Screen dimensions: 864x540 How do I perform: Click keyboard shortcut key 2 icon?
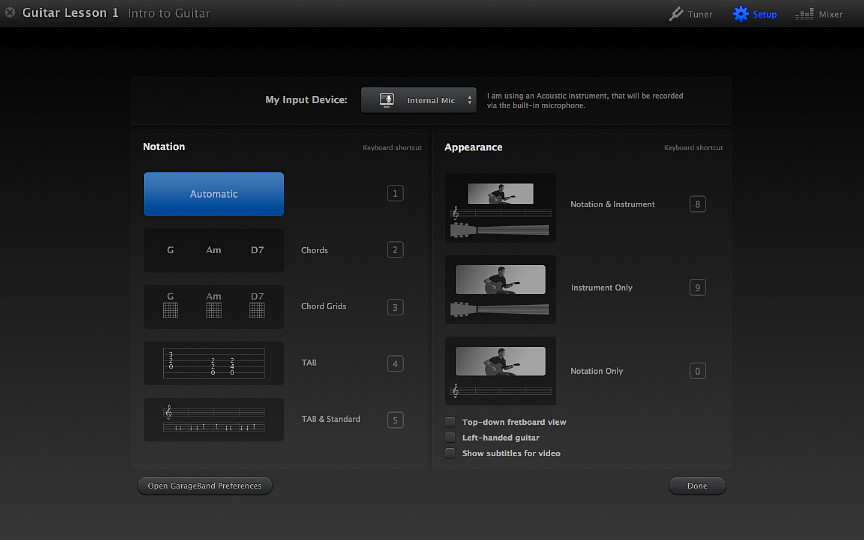pos(395,250)
